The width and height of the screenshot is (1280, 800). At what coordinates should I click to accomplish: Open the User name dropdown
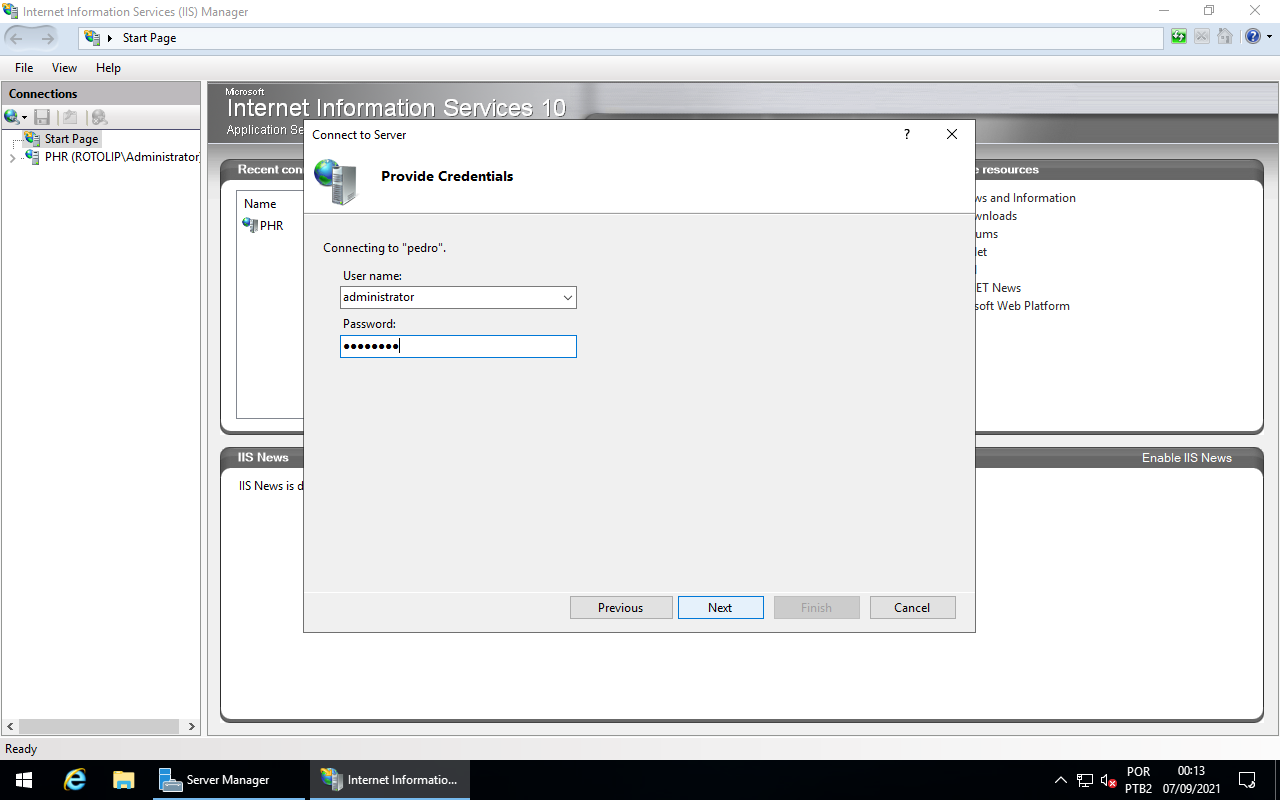point(565,297)
